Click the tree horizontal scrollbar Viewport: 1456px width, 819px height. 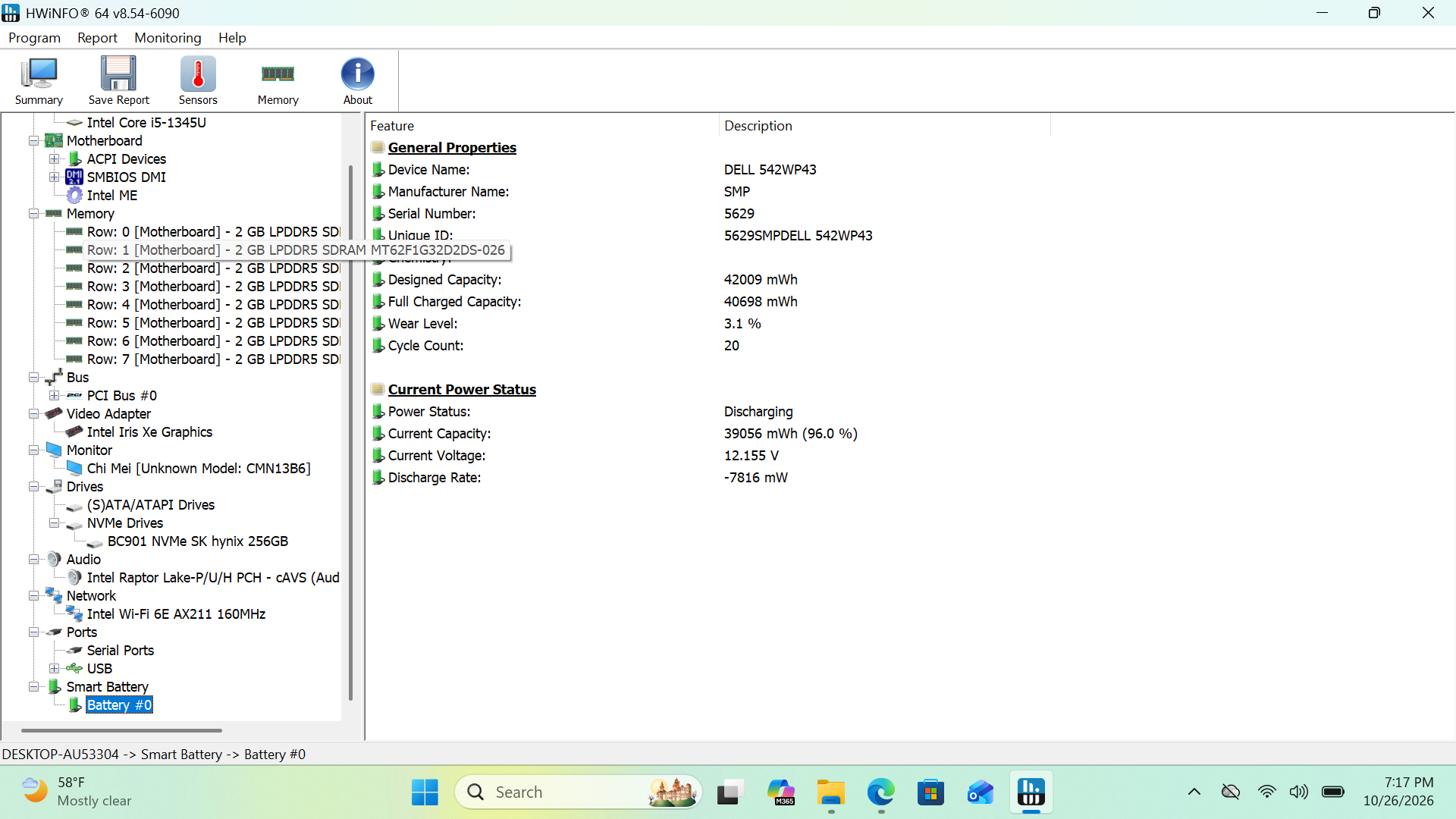(x=121, y=731)
